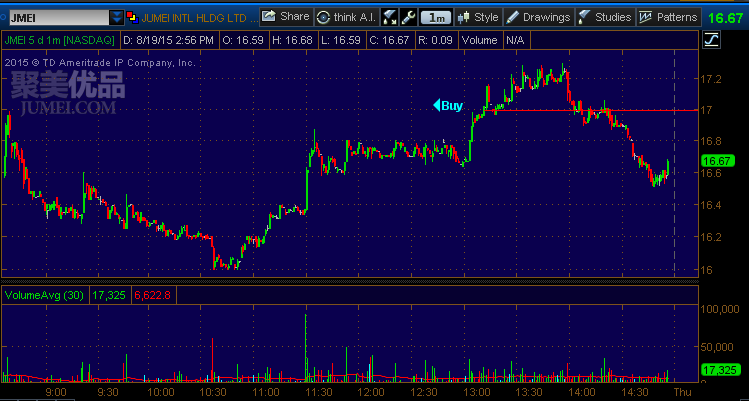Click the think A.I. button
The height and width of the screenshot is (401, 749).
tap(345, 17)
